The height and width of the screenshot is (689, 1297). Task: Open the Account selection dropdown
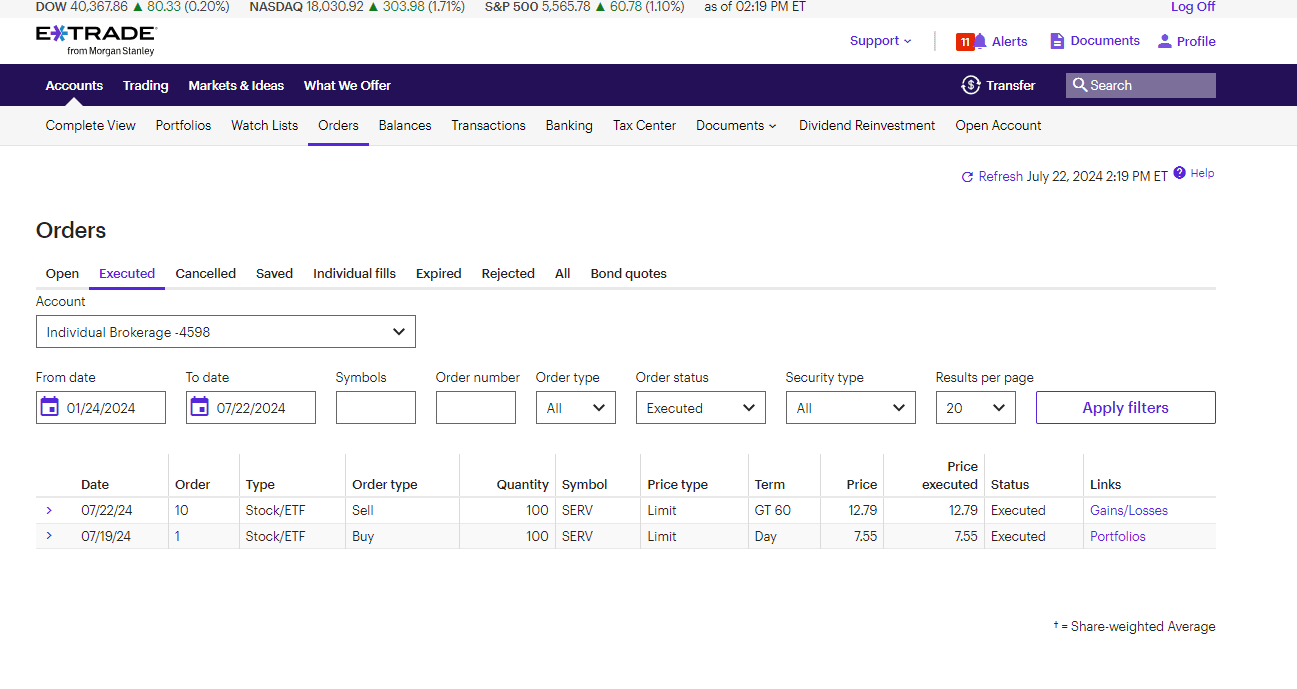[225, 332]
